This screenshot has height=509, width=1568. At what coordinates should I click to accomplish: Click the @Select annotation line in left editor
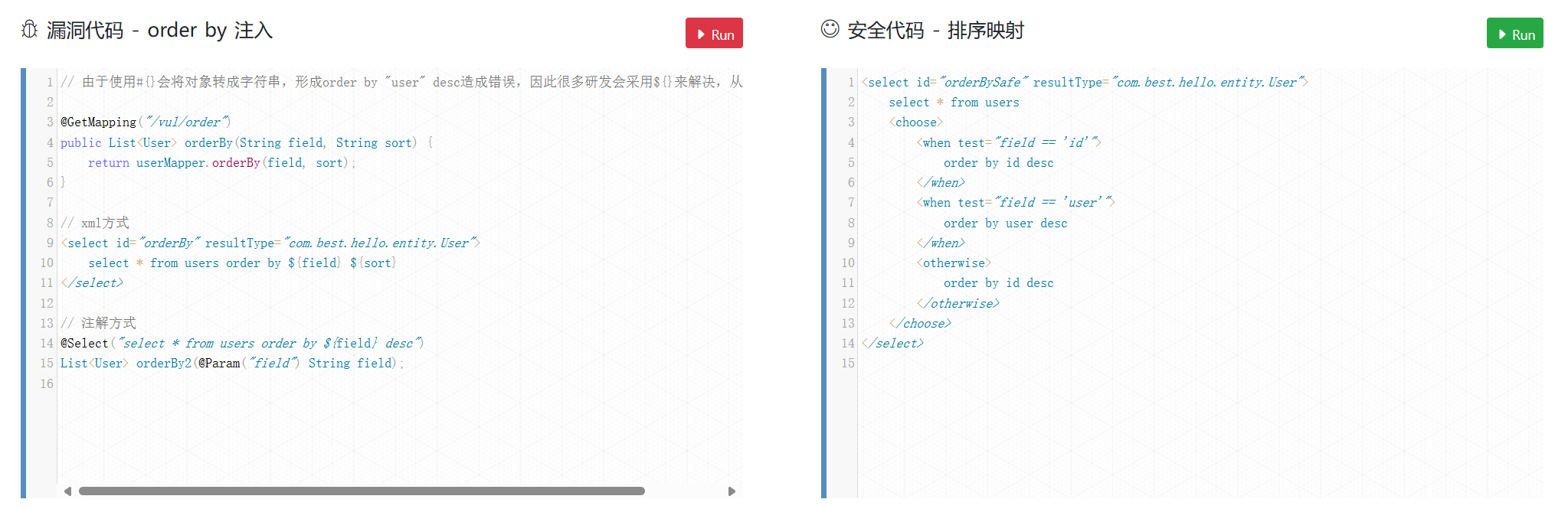click(242, 344)
